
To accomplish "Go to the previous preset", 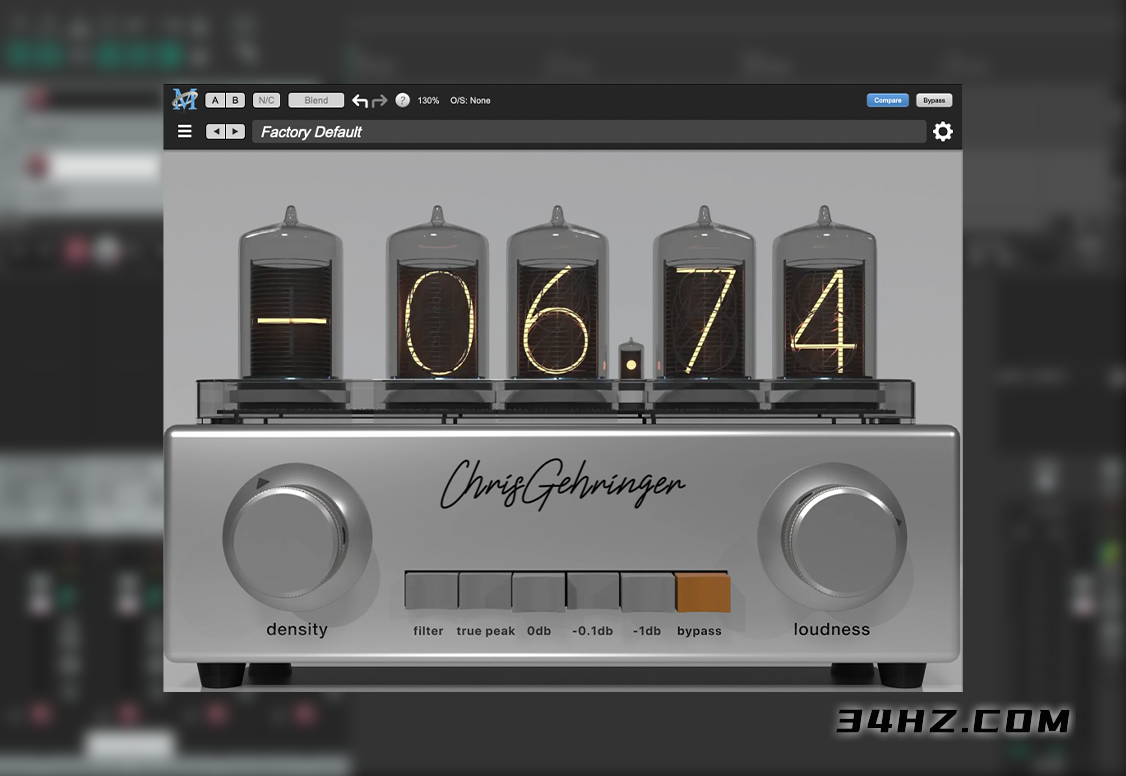I will coord(215,131).
